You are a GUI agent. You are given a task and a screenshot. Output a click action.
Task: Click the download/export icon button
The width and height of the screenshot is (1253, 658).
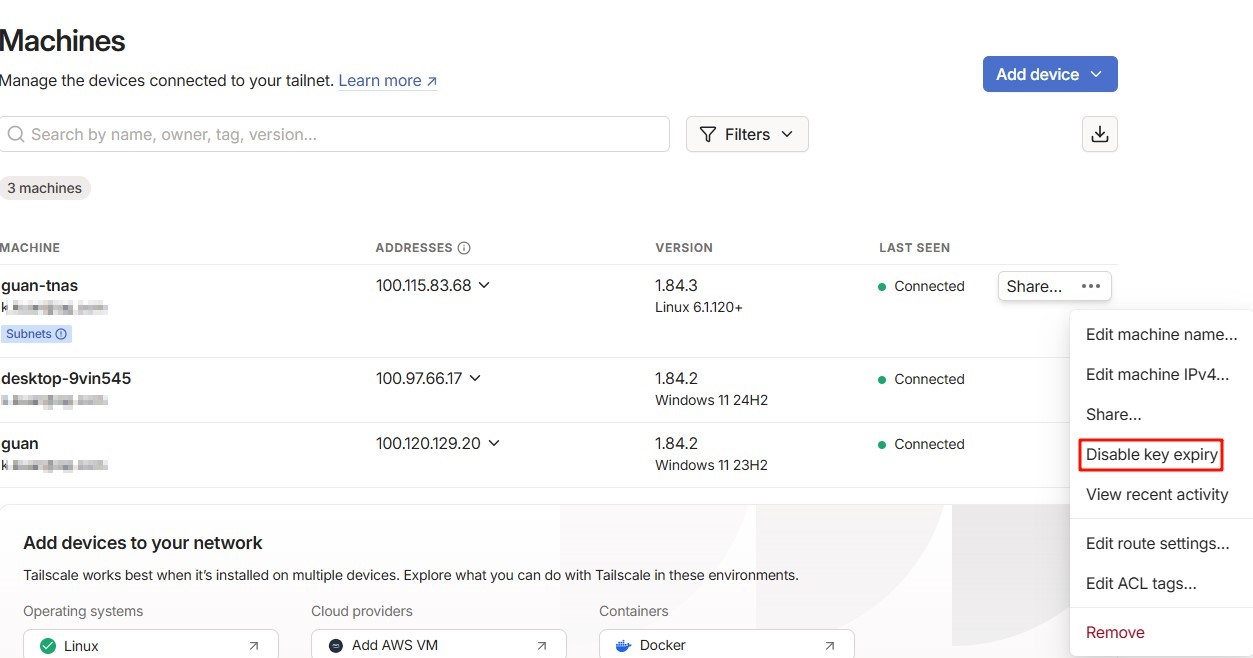[x=1099, y=134]
